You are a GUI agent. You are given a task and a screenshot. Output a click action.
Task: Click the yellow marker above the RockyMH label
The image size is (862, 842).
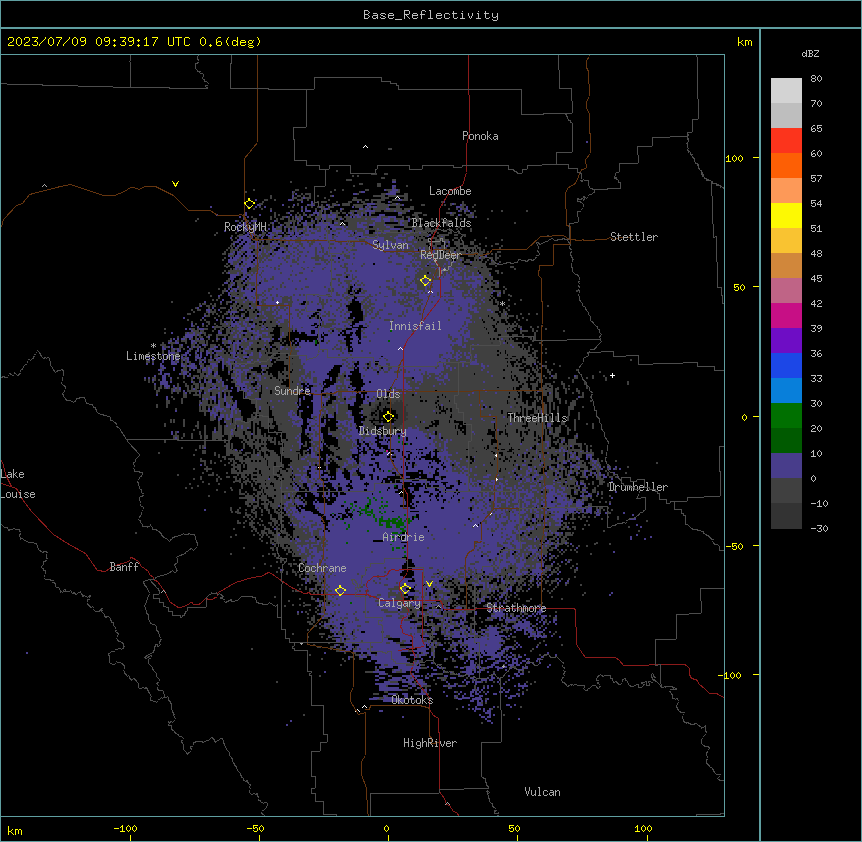click(x=250, y=204)
